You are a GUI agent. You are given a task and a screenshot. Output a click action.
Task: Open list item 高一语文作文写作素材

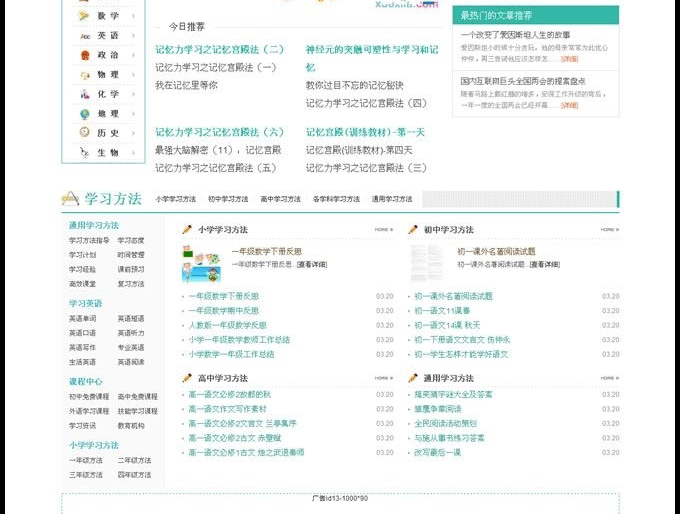point(227,409)
